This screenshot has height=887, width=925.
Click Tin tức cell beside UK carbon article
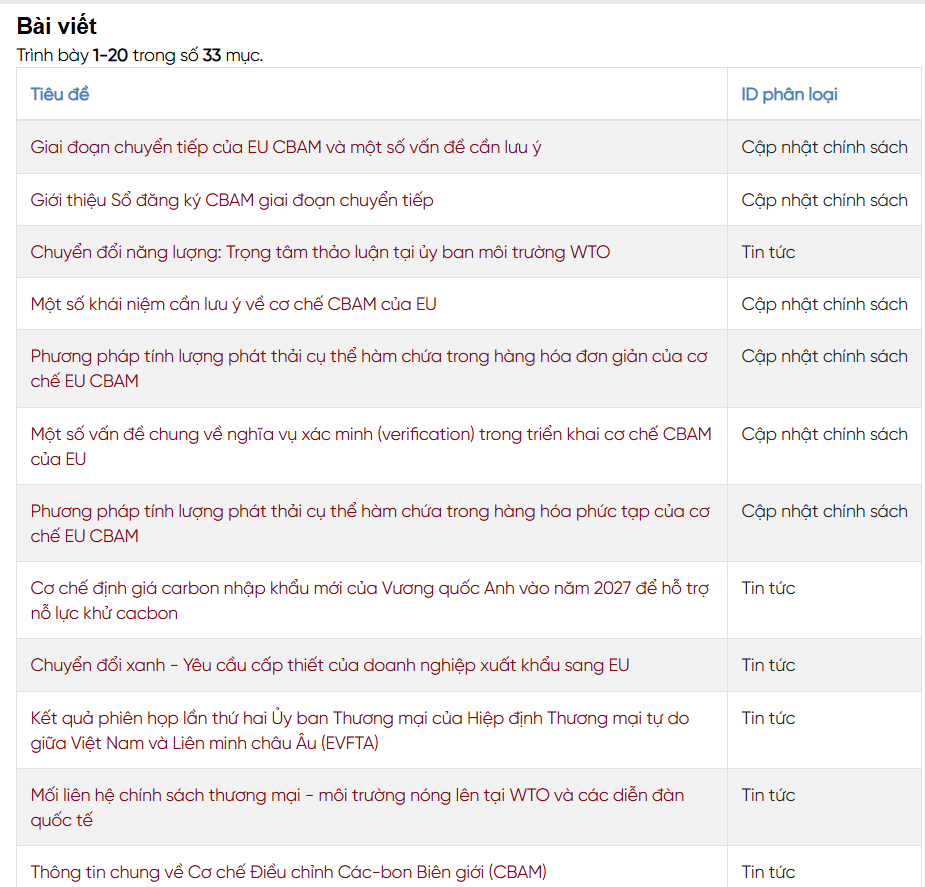(x=768, y=588)
